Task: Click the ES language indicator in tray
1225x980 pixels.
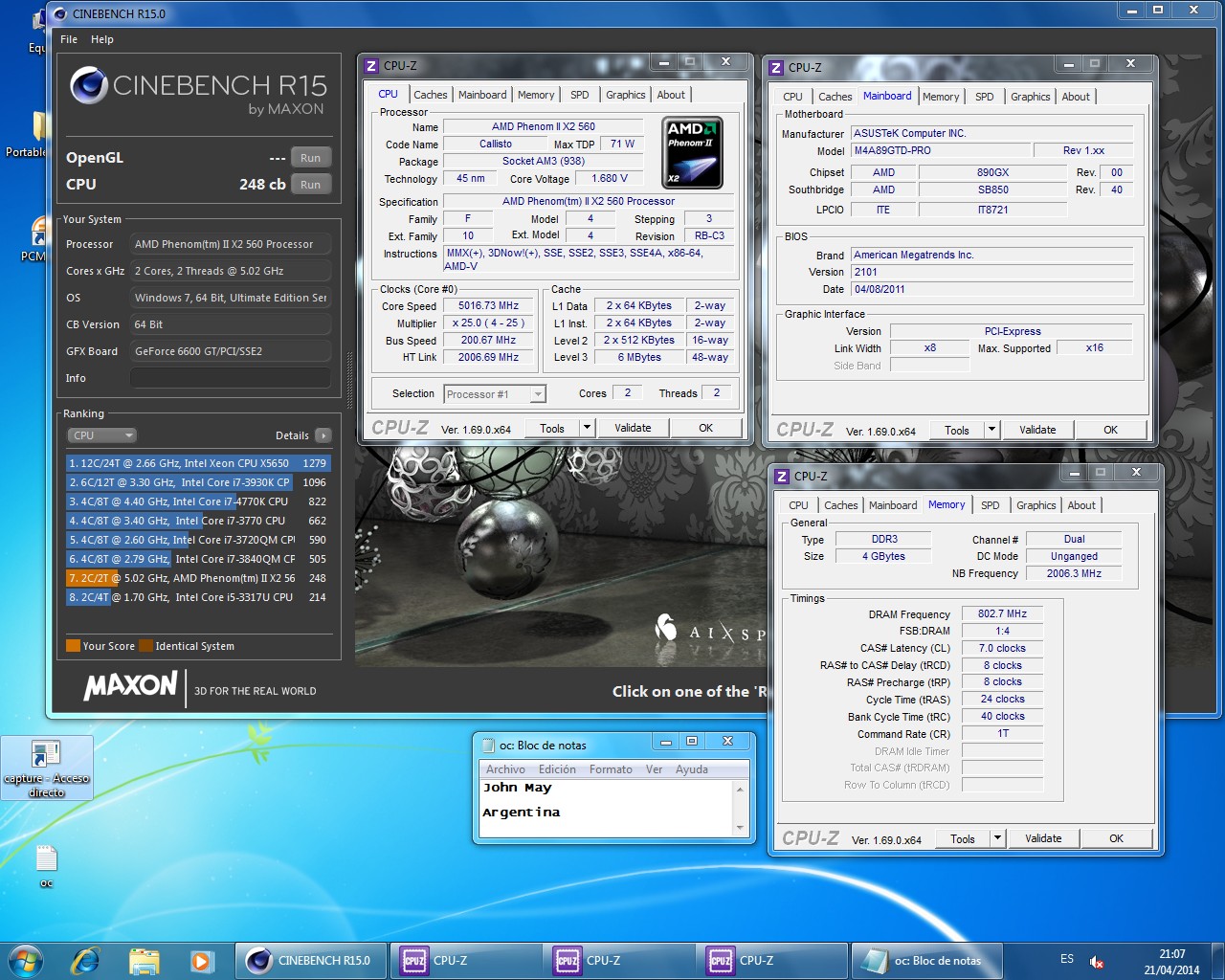Action: pyautogui.click(x=1067, y=959)
